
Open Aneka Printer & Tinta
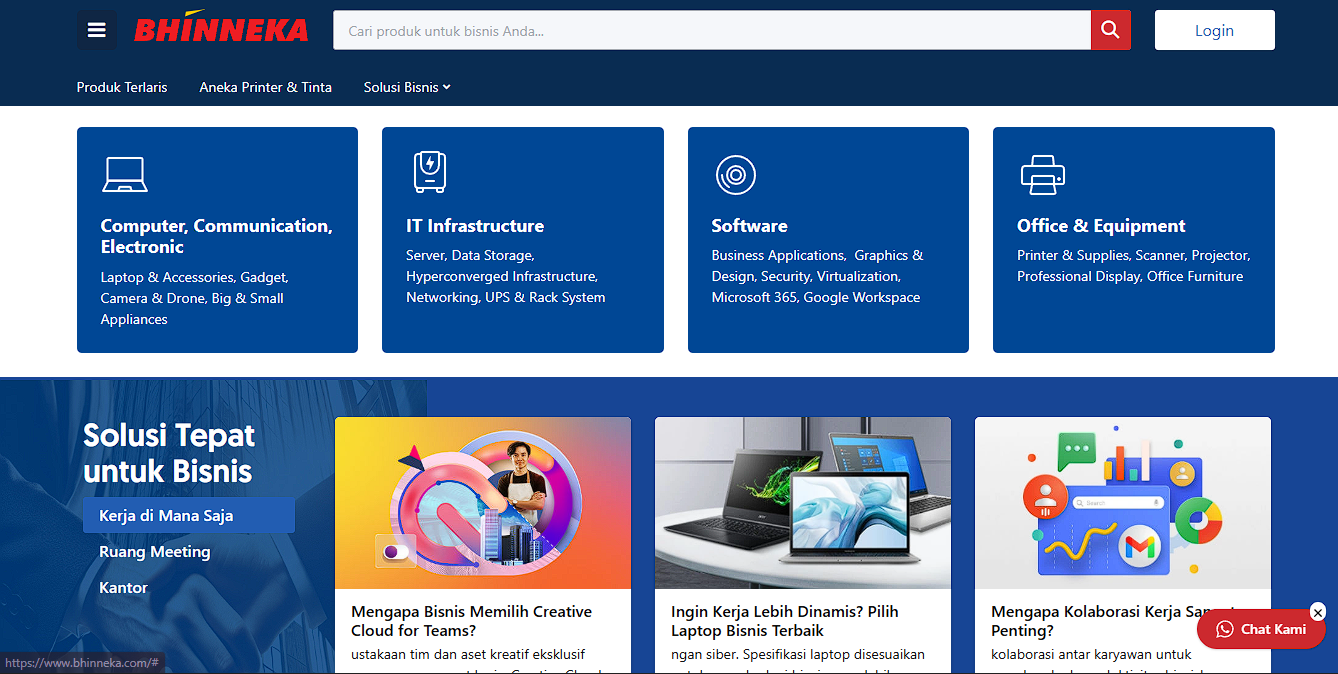(265, 87)
